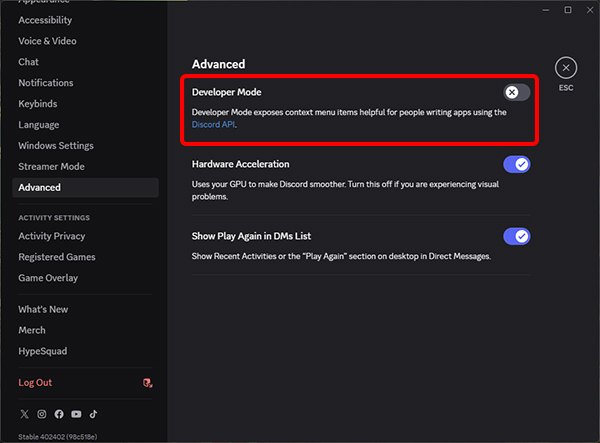Maximize the Discord window

click(568, 10)
